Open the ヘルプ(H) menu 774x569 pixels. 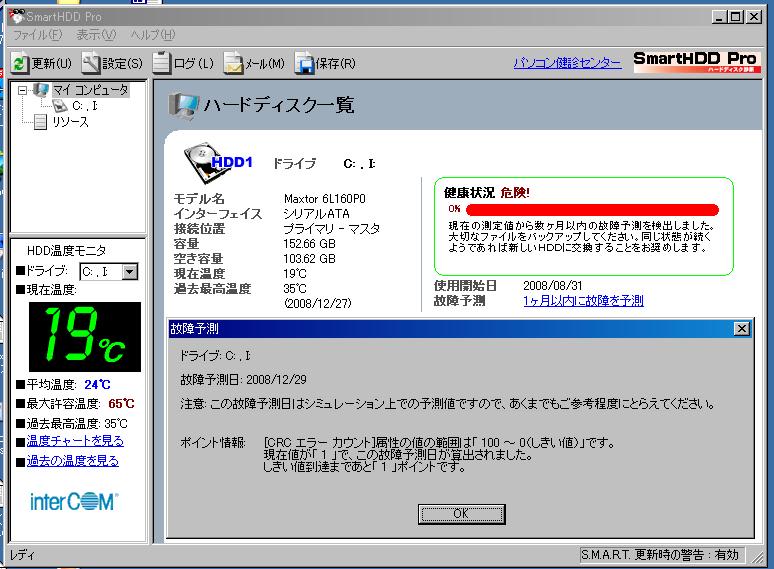click(153, 35)
